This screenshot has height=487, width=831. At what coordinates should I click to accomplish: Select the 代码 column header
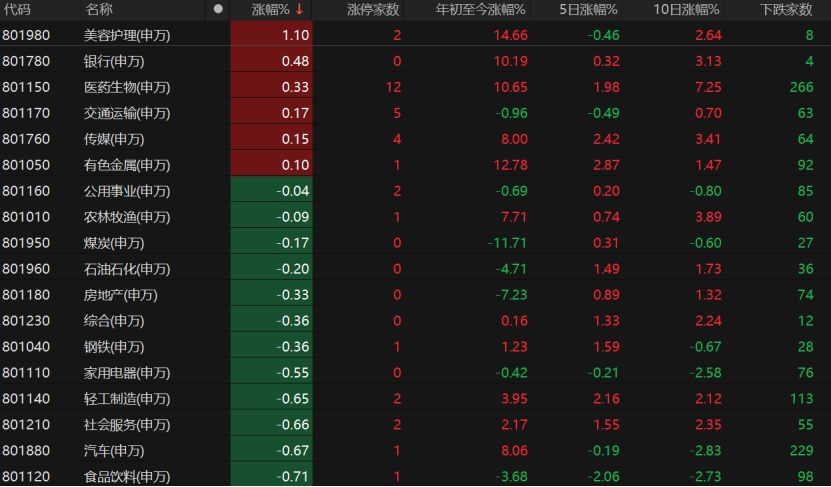coord(17,10)
